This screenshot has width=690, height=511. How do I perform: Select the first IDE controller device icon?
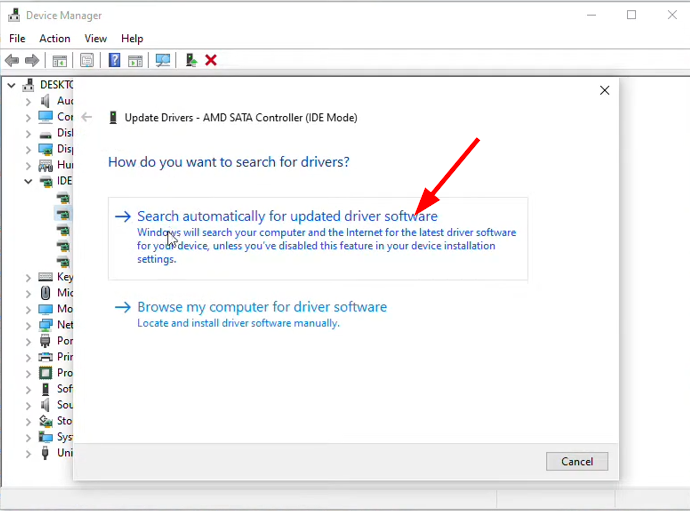(x=63, y=199)
